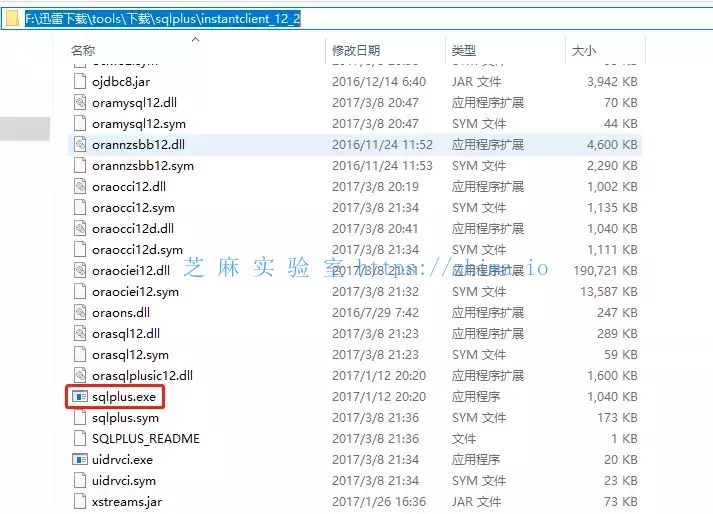
Task: Sort by 修改日期 column header
Action: 356,50
